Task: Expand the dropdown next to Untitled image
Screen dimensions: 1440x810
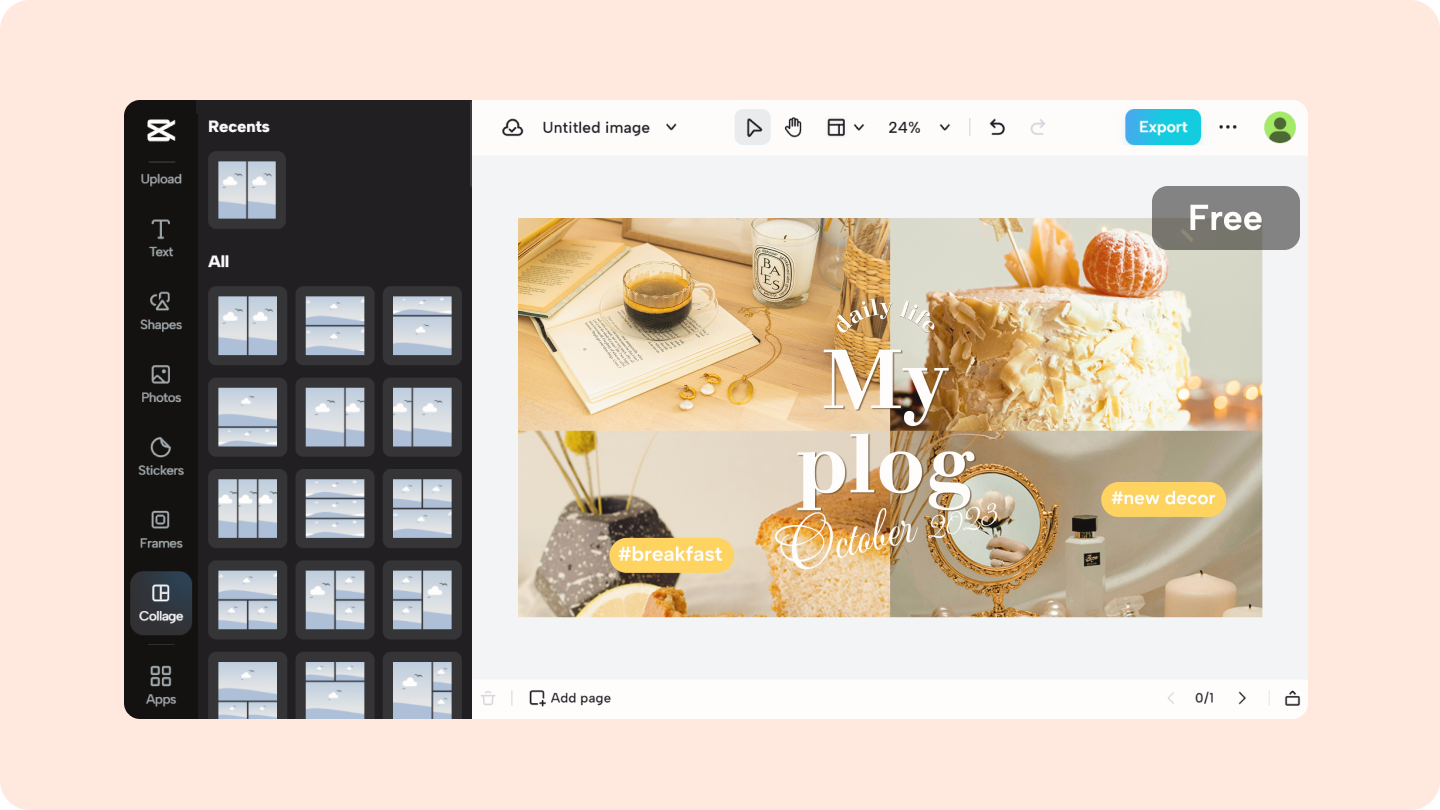Action: pos(672,127)
